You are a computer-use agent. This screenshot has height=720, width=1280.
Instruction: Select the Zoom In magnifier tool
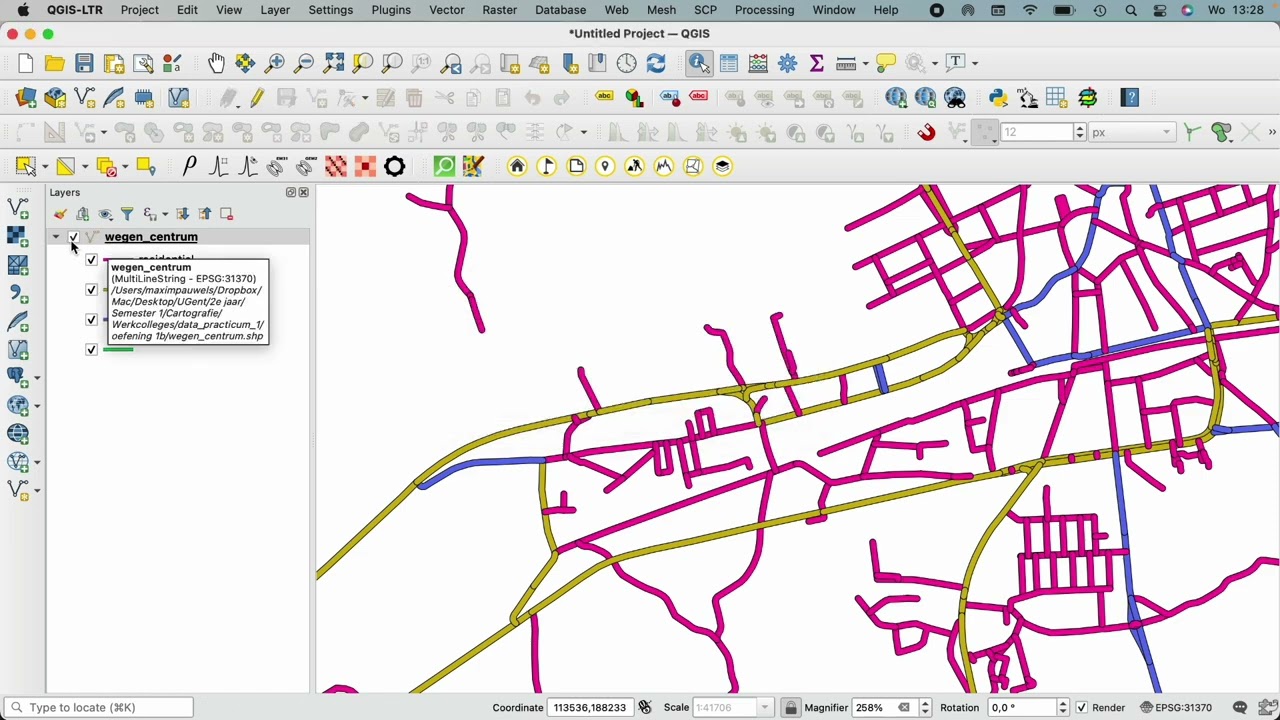coord(275,63)
